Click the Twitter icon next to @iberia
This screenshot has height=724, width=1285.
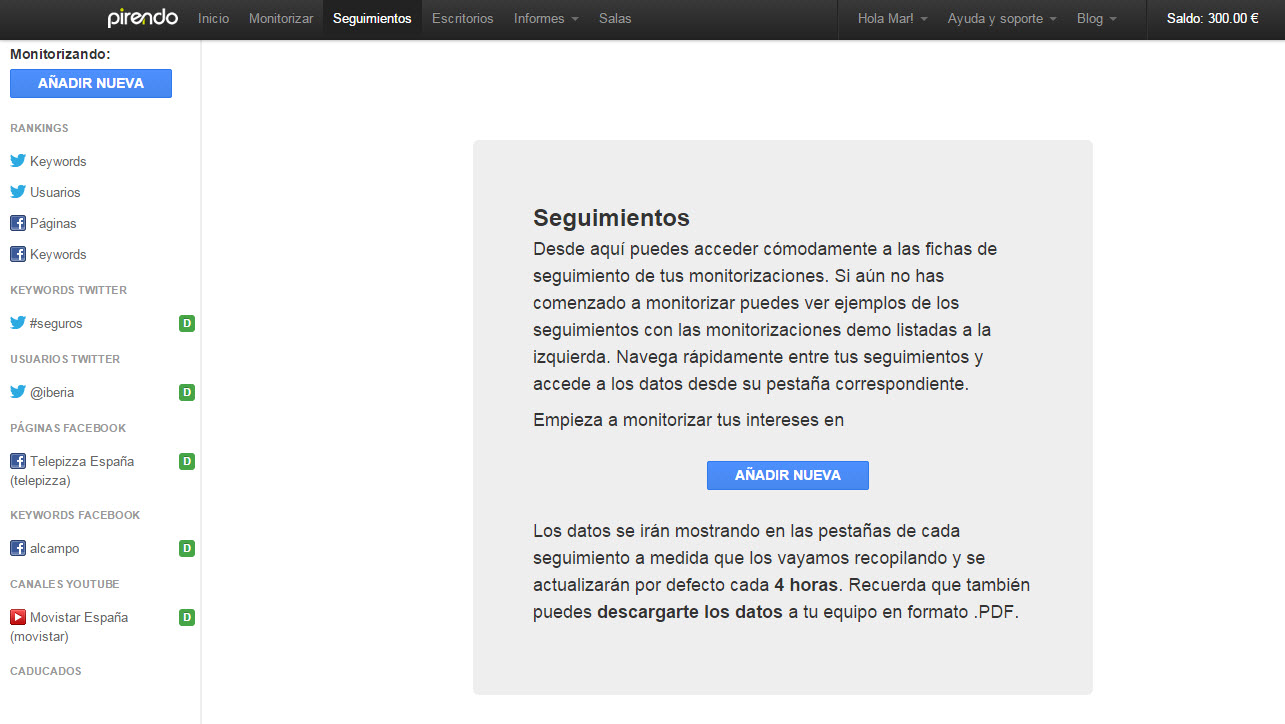pos(17,392)
